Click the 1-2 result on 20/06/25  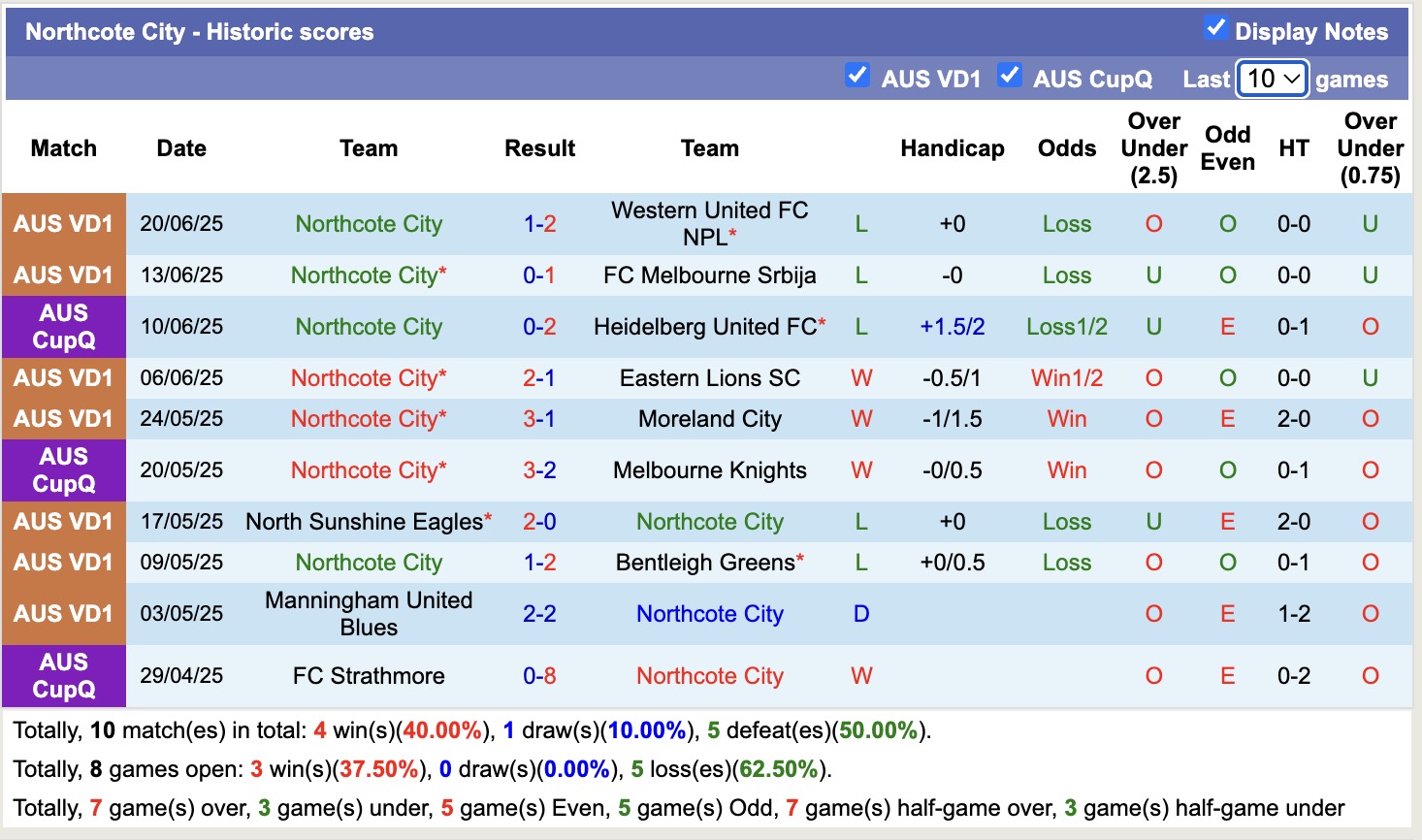(539, 224)
